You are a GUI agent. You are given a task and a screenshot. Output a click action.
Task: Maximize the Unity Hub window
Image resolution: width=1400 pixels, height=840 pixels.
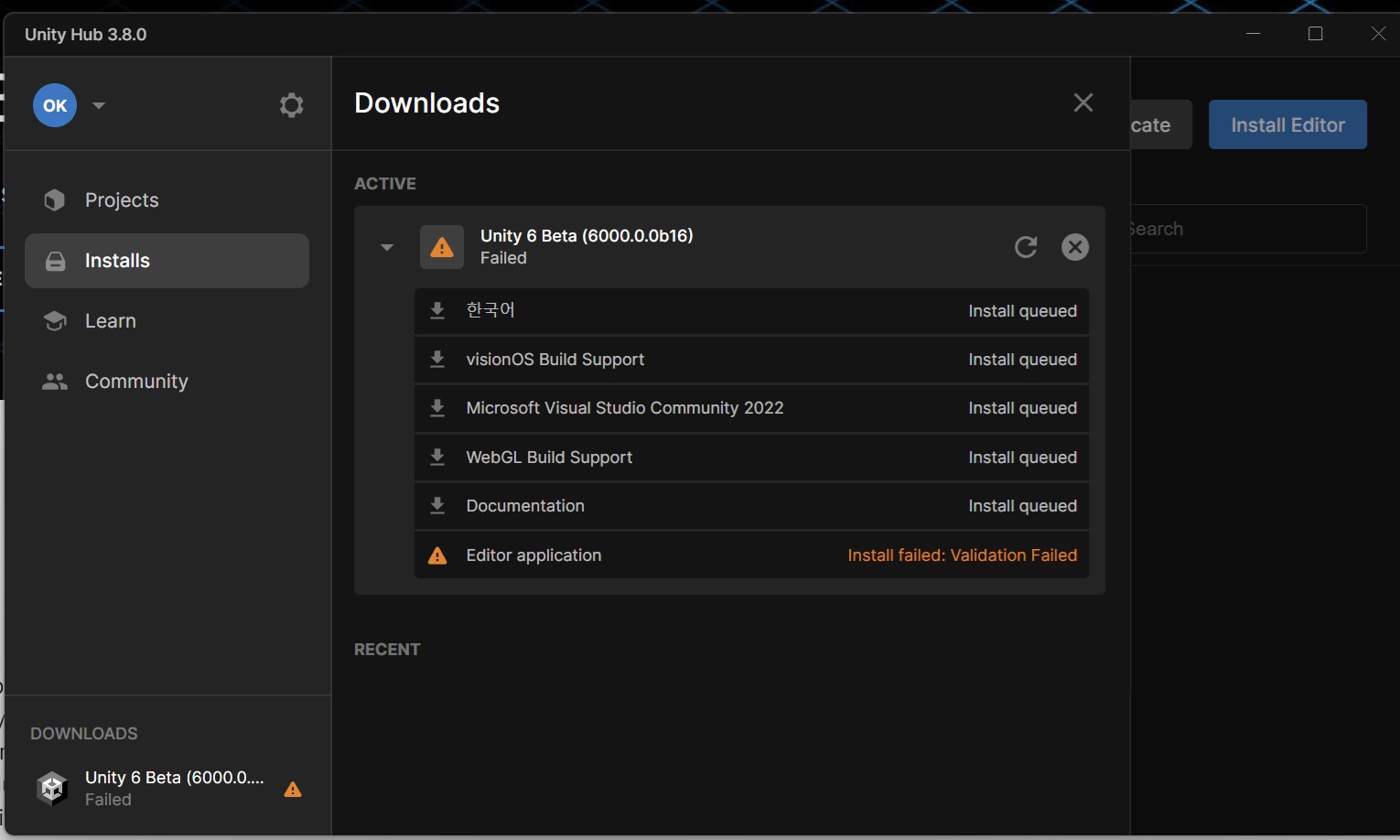[x=1316, y=34]
